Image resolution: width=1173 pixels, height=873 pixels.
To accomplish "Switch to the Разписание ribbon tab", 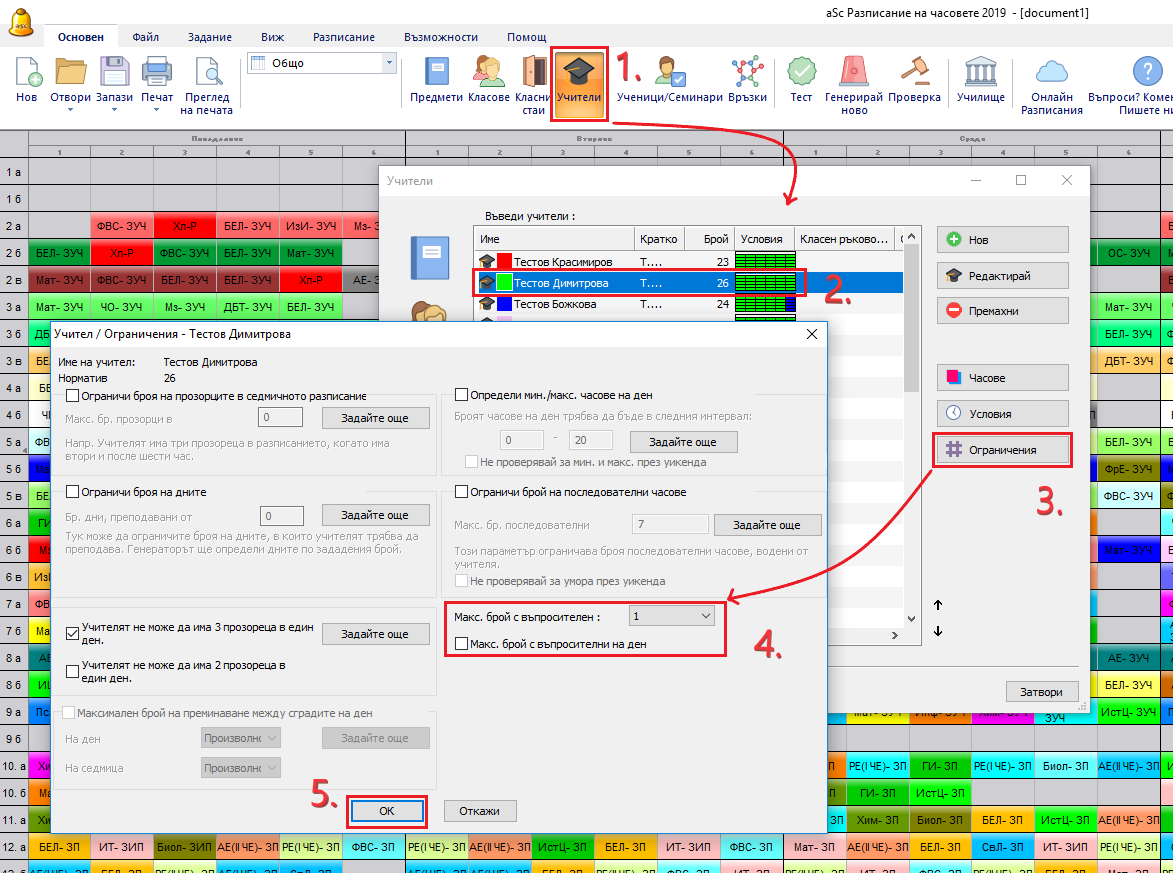I will coord(344,37).
